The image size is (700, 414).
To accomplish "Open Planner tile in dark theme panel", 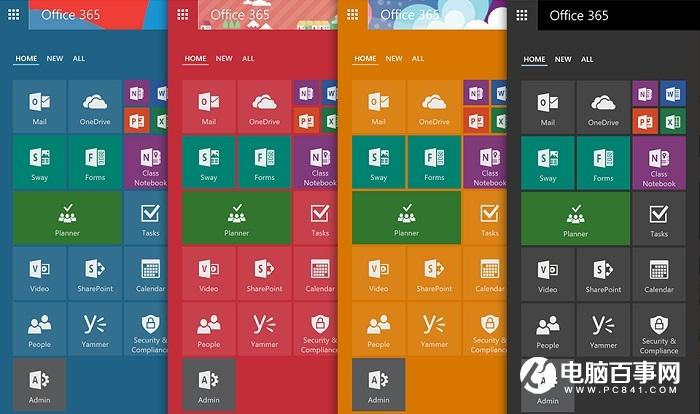I will 575,219.
